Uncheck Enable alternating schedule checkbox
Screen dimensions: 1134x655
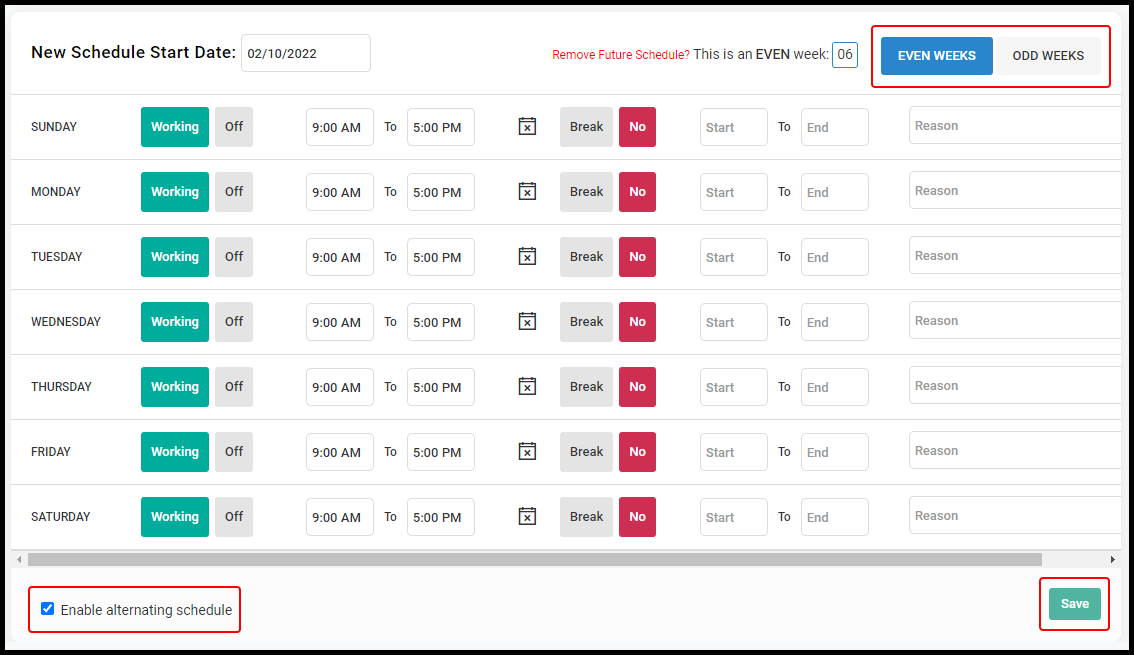pyautogui.click(x=48, y=609)
